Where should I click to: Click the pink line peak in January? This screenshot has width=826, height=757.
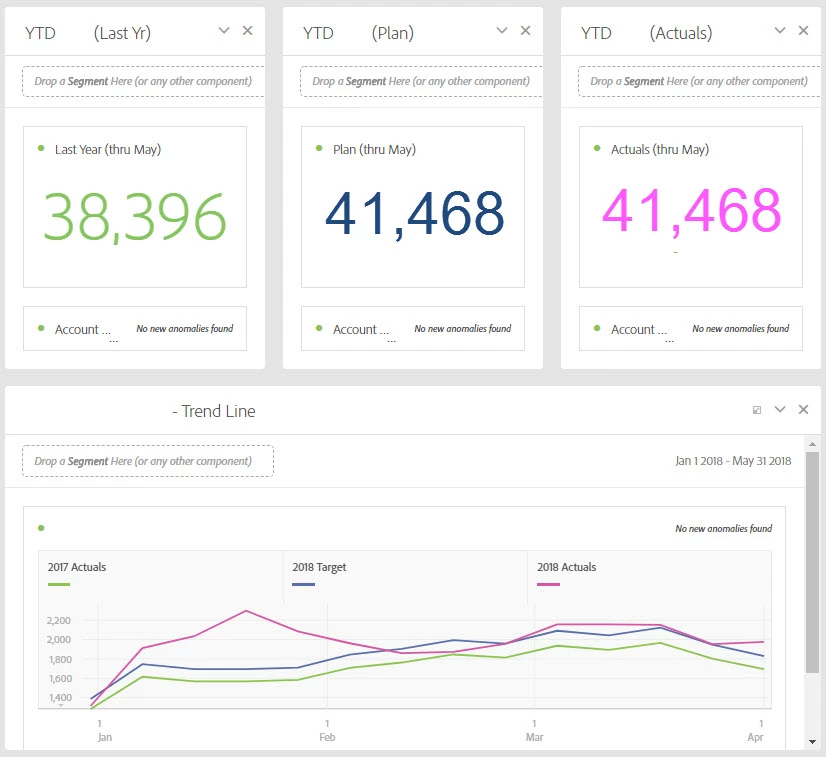click(x=246, y=611)
